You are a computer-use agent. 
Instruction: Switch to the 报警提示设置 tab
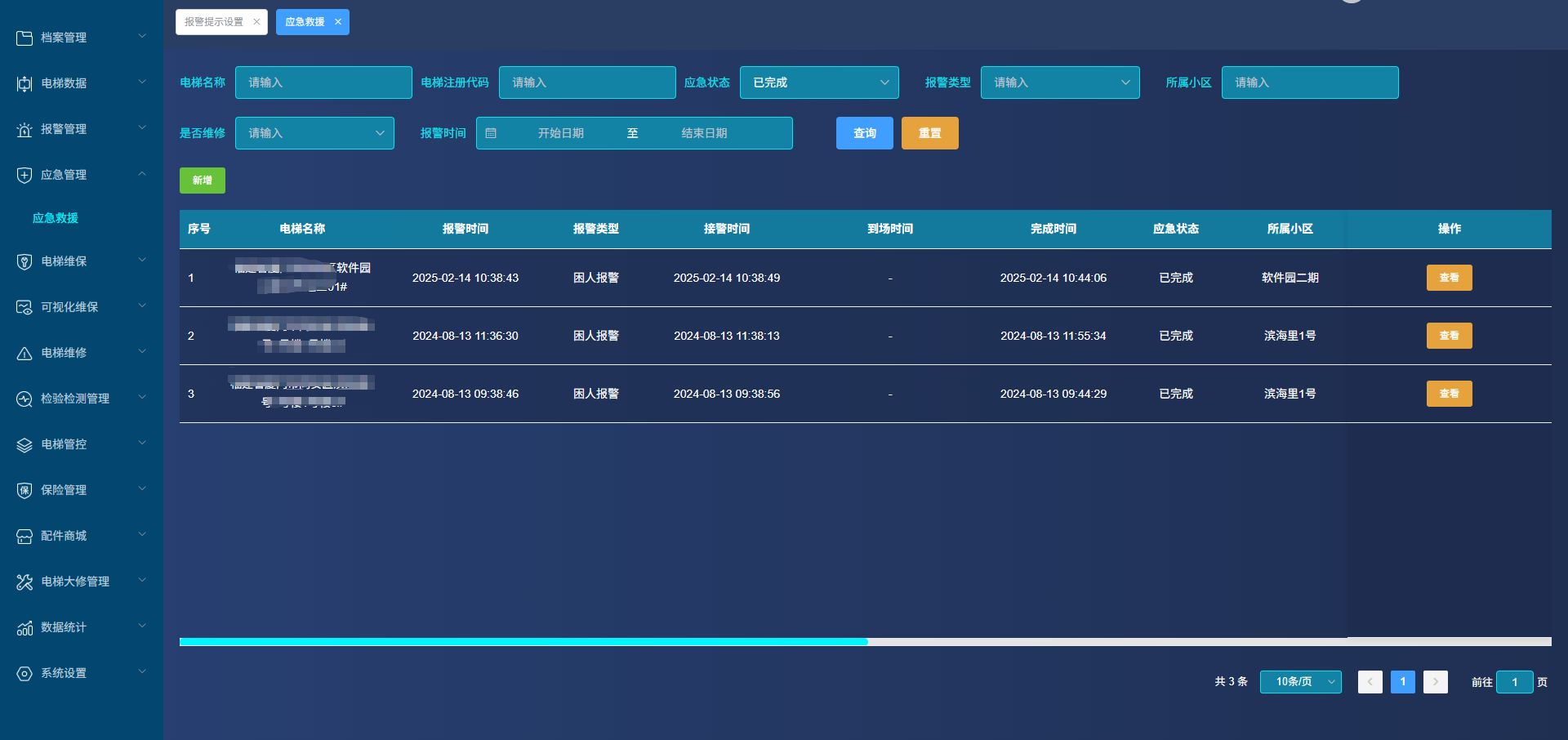coord(214,22)
